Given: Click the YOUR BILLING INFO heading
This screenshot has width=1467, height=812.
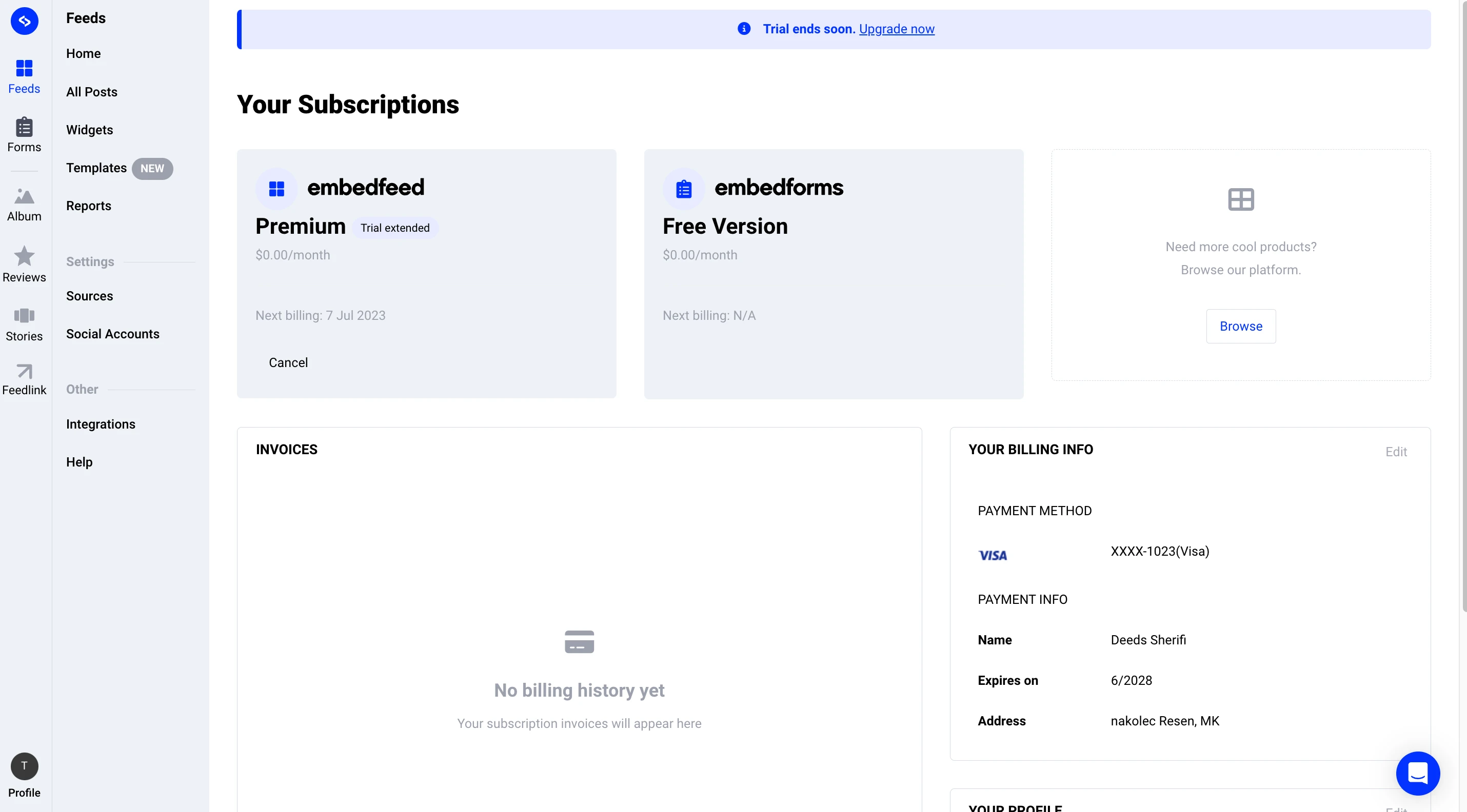Looking at the screenshot, I should 1031,450.
